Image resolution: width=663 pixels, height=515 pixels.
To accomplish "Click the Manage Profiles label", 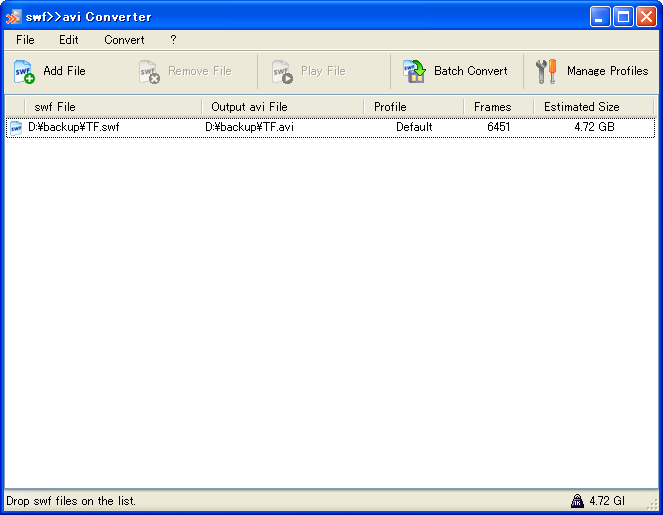I will point(608,71).
